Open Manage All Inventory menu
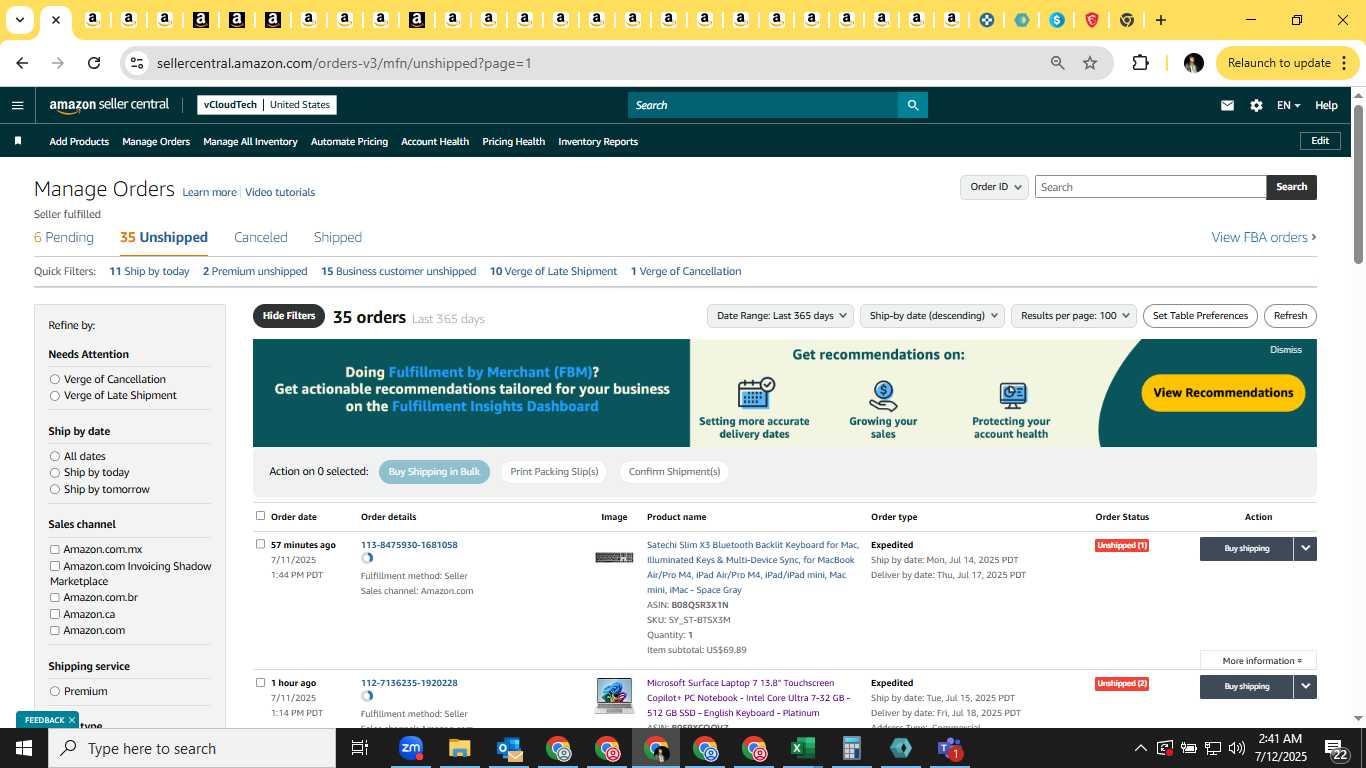Viewport: 1366px width, 768px height. 250,141
